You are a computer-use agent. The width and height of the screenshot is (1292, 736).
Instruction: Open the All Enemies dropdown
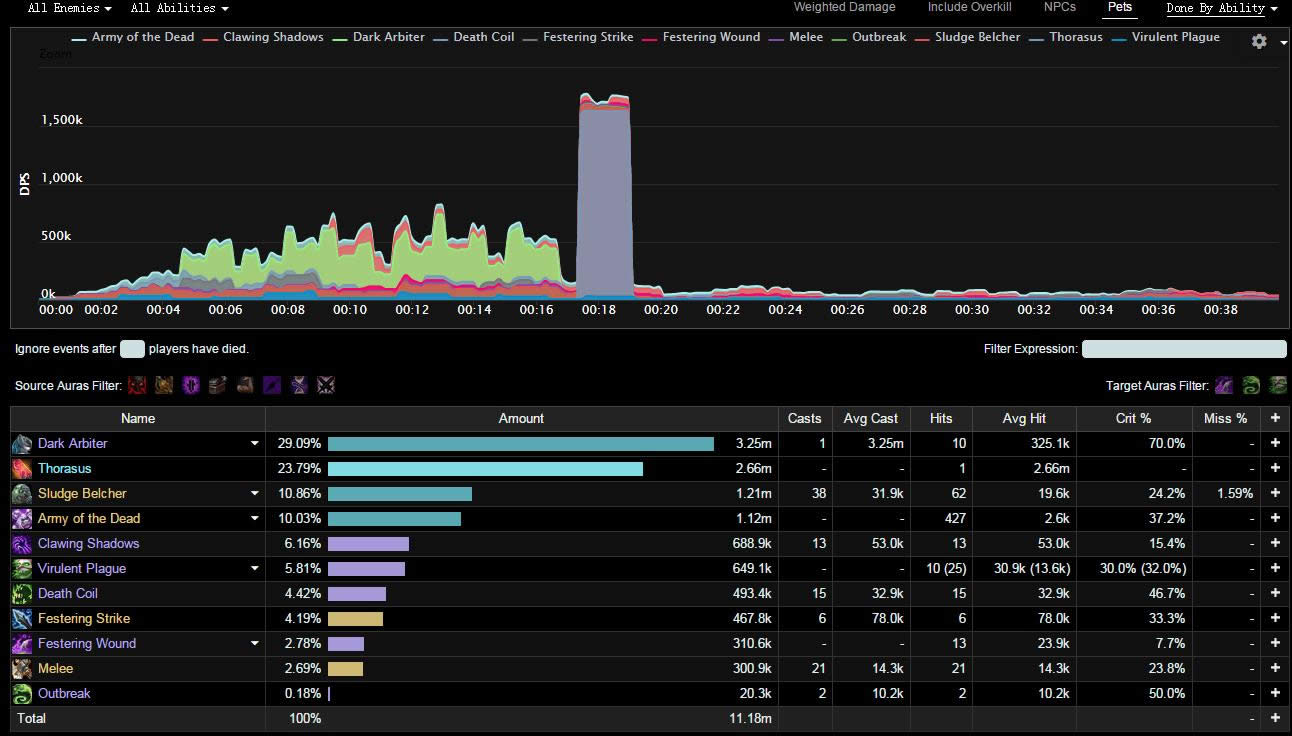tap(70, 8)
